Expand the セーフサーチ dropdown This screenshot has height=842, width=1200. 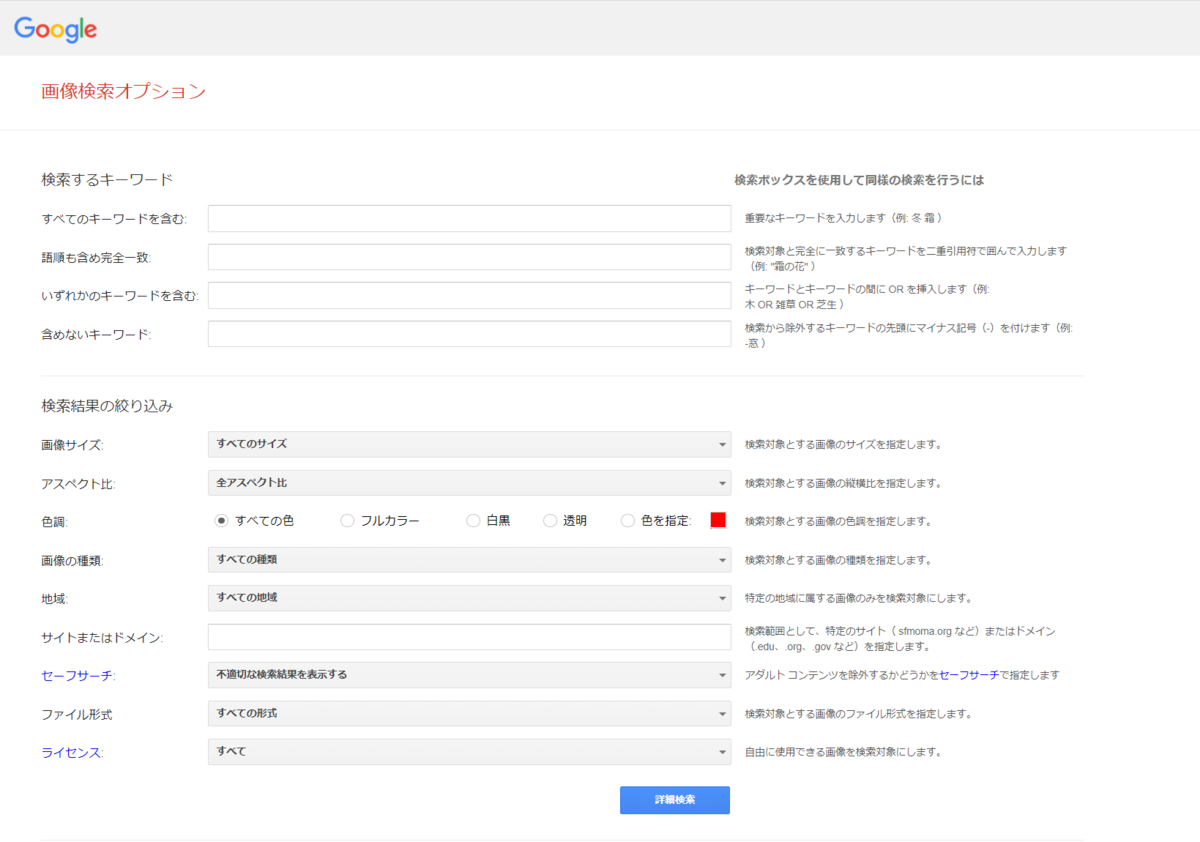pos(470,675)
